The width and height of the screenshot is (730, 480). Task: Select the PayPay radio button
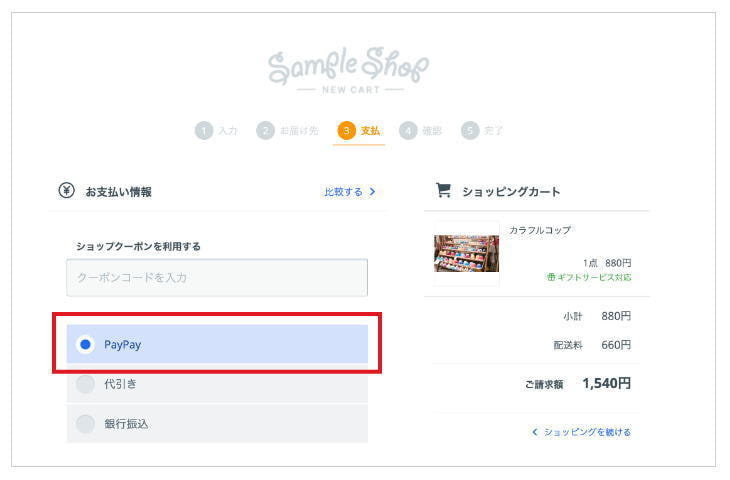coord(85,345)
